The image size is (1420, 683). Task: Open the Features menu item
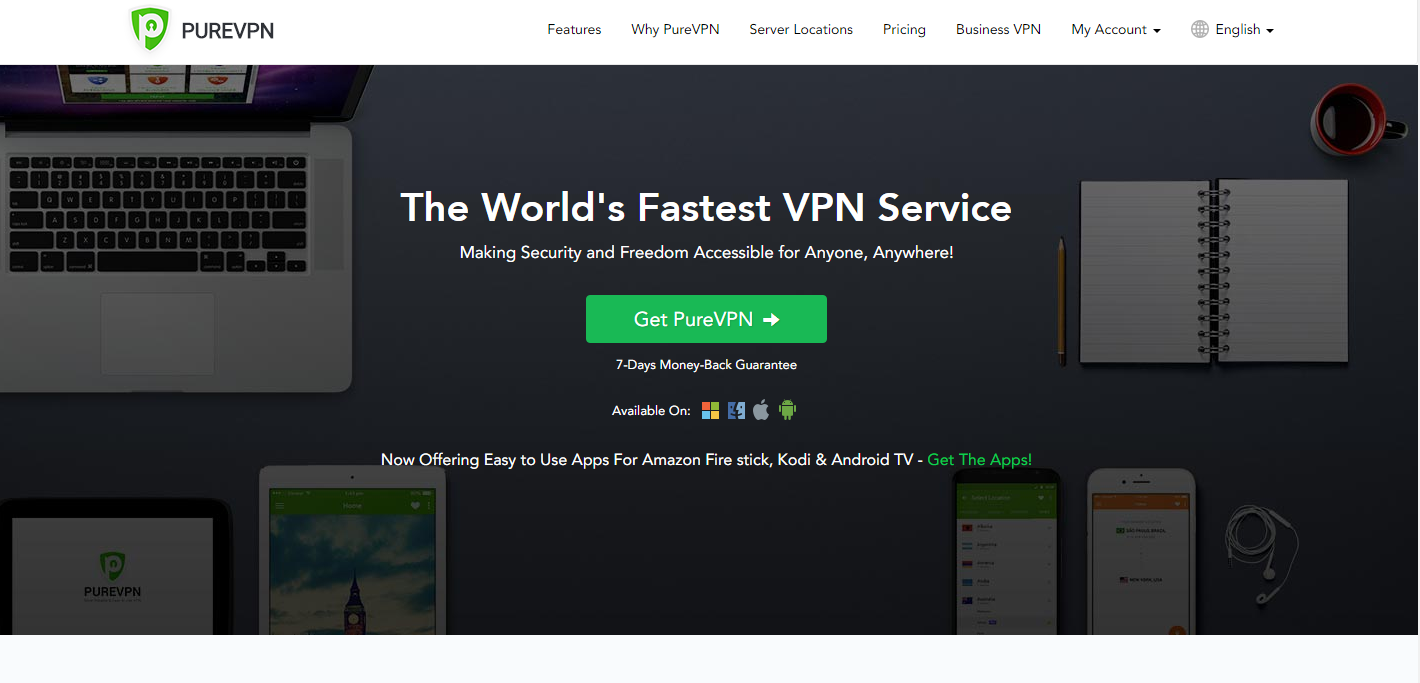point(574,30)
